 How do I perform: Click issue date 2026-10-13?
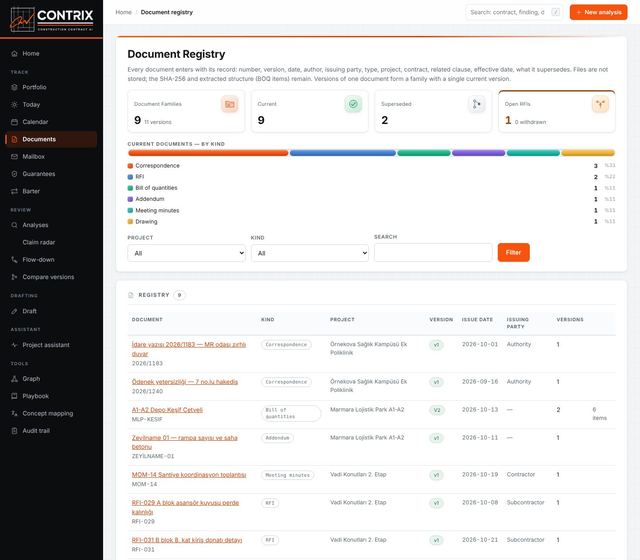[x=480, y=409]
